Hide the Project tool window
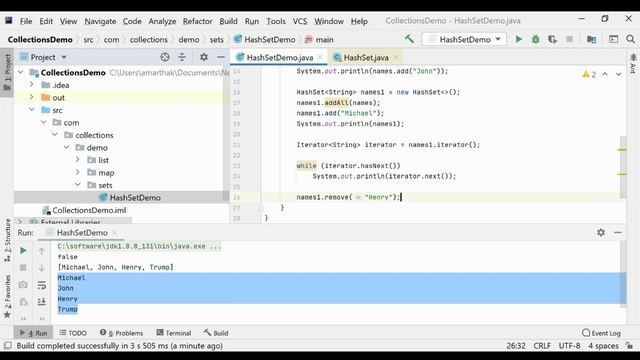The image size is (640, 360). (x=221, y=57)
